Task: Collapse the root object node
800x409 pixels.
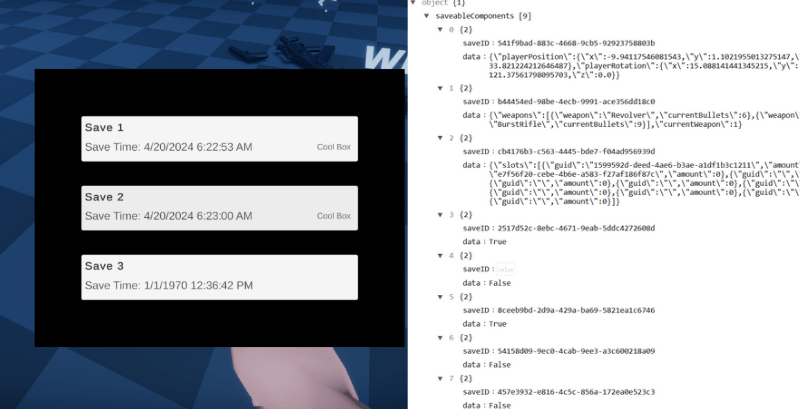Action: tap(412, 4)
